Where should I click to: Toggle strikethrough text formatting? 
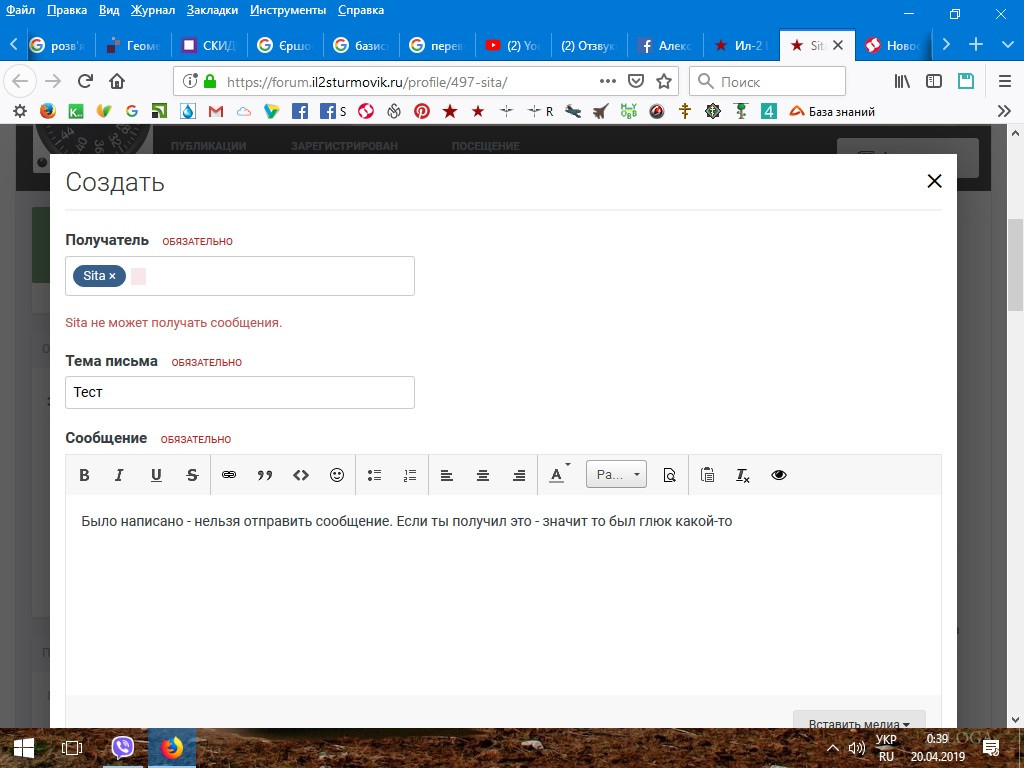point(192,475)
